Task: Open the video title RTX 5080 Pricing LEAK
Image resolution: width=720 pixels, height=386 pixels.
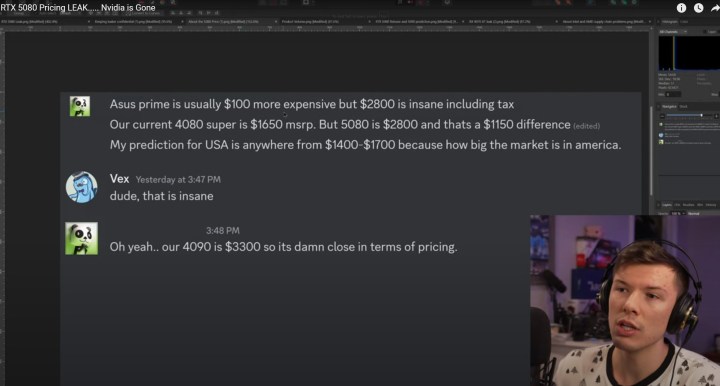Action: coord(78,7)
